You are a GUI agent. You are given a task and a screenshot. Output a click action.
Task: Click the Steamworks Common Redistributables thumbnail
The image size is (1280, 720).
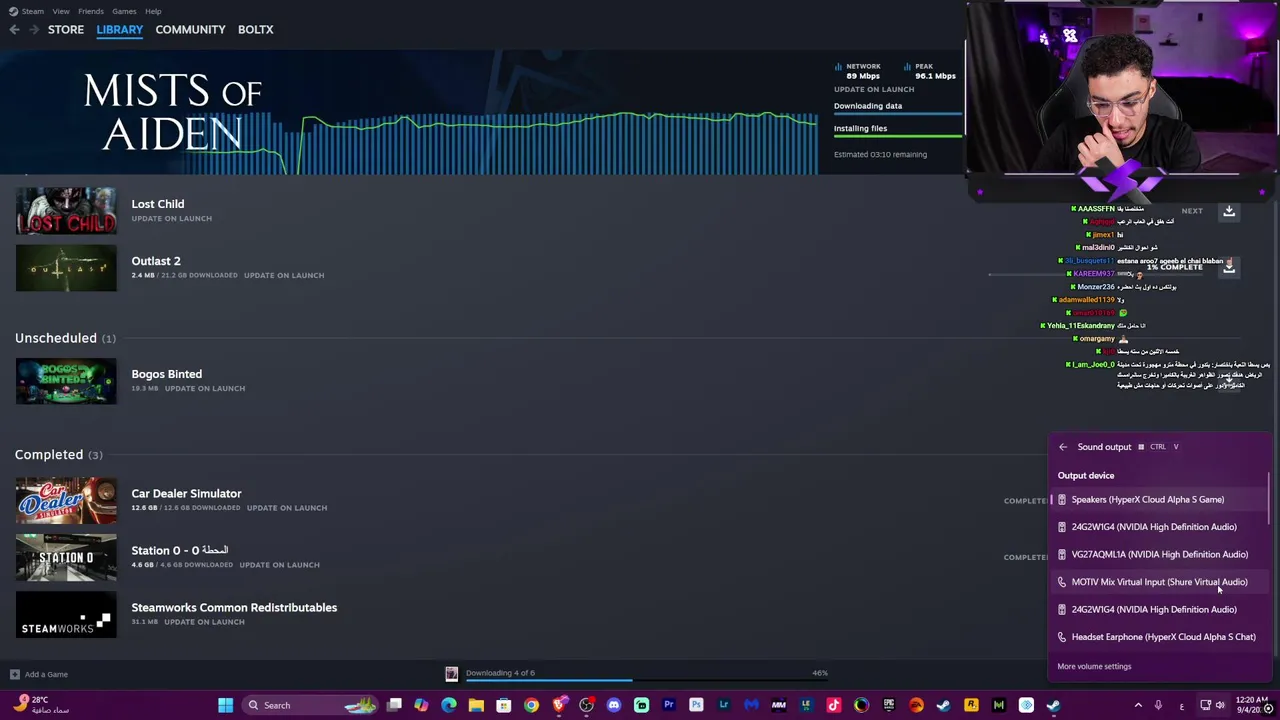click(x=66, y=614)
